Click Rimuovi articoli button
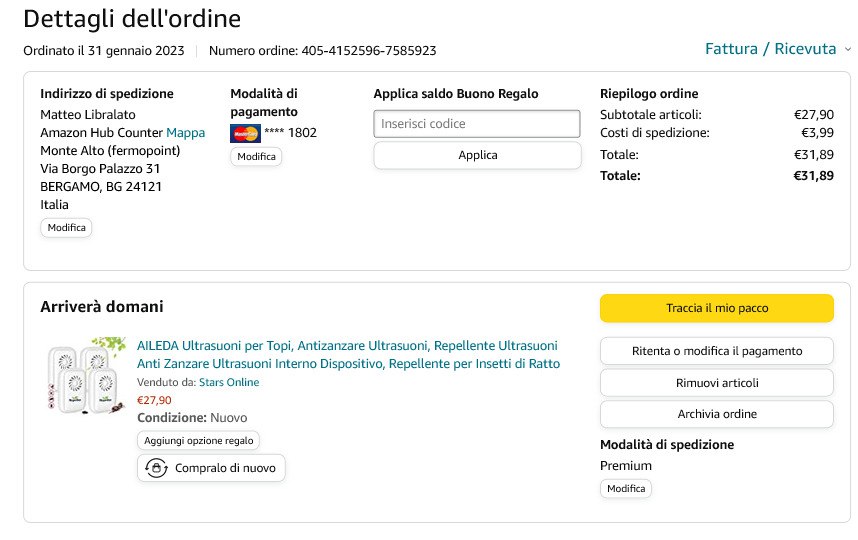 click(x=716, y=383)
